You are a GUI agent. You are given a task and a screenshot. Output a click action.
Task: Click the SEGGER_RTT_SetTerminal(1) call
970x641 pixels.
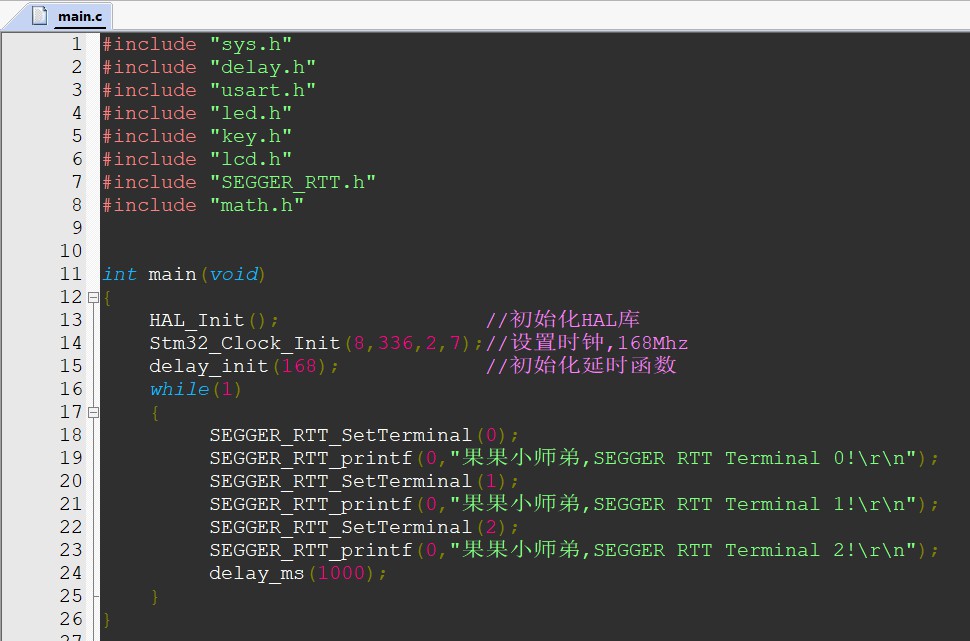click(364, 481)
